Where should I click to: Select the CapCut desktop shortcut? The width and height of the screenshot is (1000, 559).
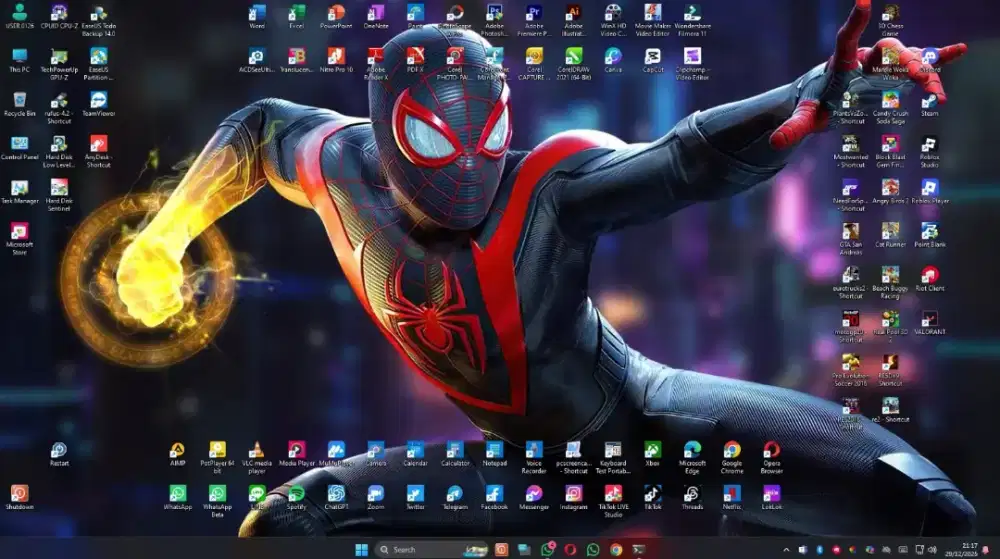click(652, 57)
